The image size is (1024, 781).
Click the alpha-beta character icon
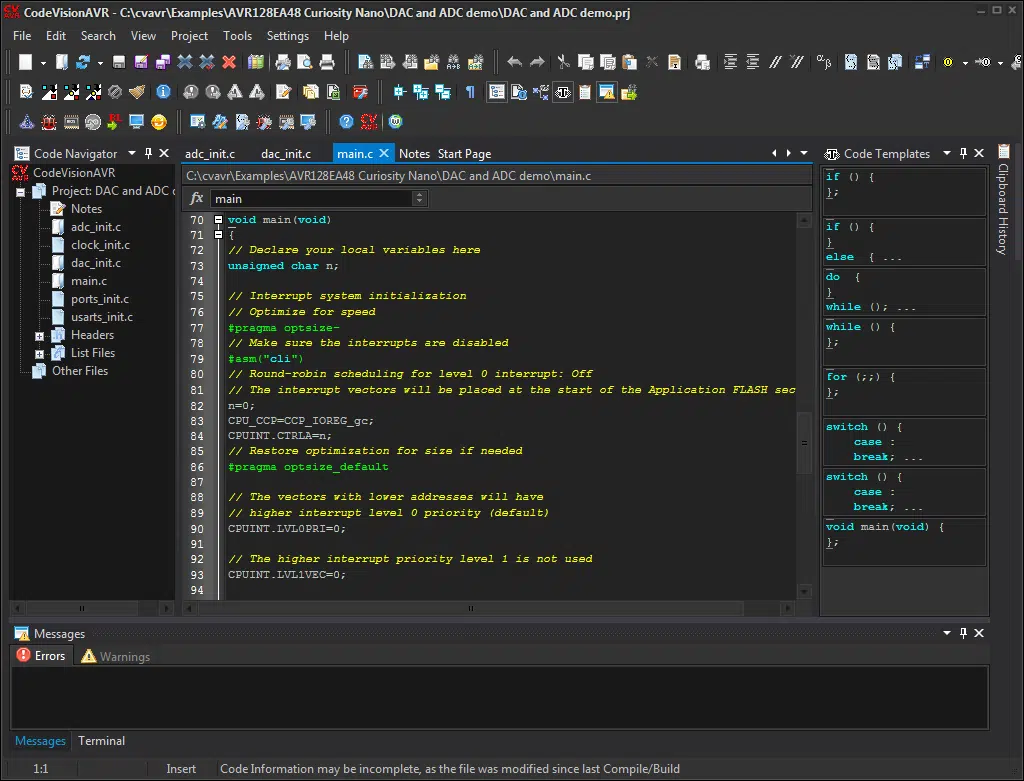824,62
